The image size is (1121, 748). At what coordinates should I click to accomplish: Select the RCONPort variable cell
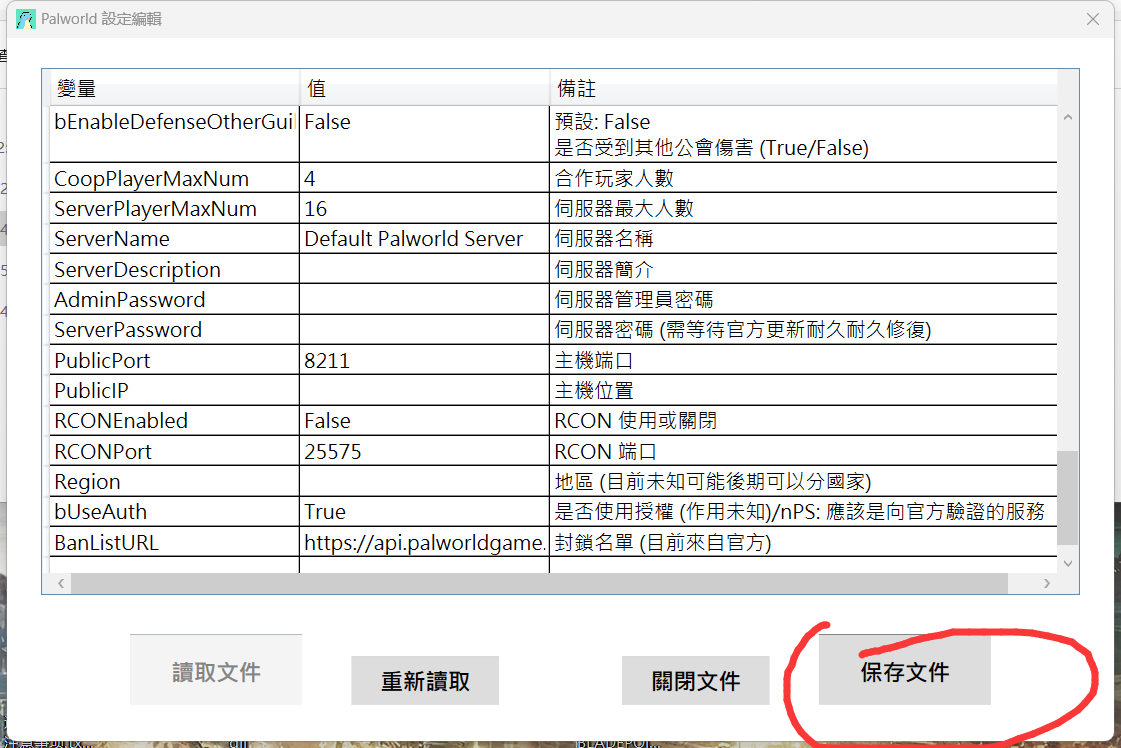pos(174,451)
